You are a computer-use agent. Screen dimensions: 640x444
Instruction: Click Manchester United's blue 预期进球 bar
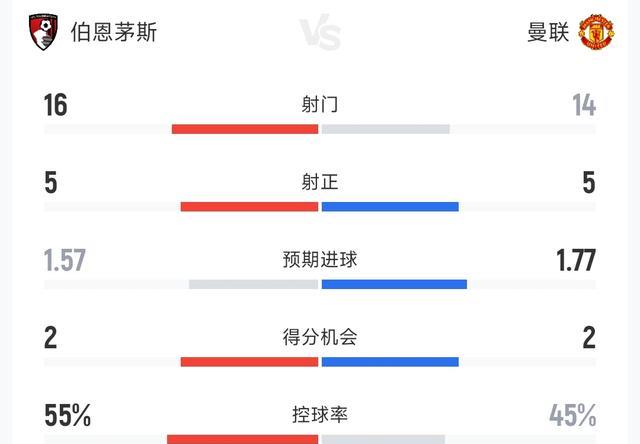tap(394, 284)
